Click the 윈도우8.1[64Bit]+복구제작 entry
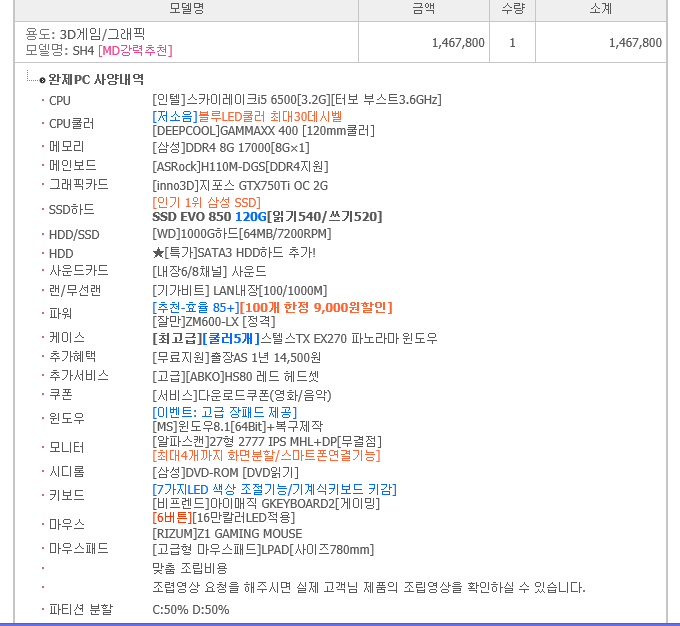 (238, 426)
